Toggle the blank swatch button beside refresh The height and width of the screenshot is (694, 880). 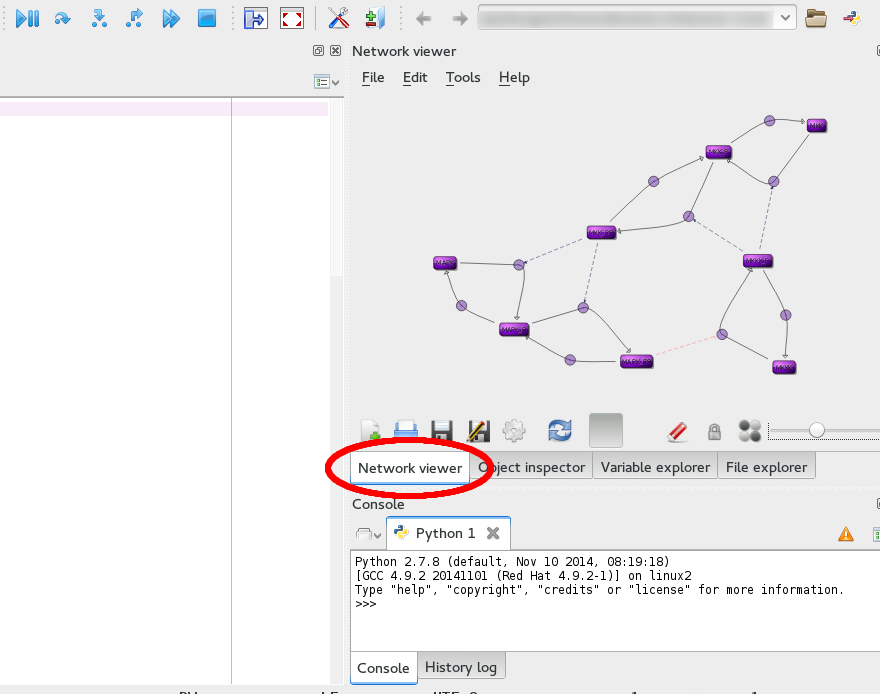point(605,430)
